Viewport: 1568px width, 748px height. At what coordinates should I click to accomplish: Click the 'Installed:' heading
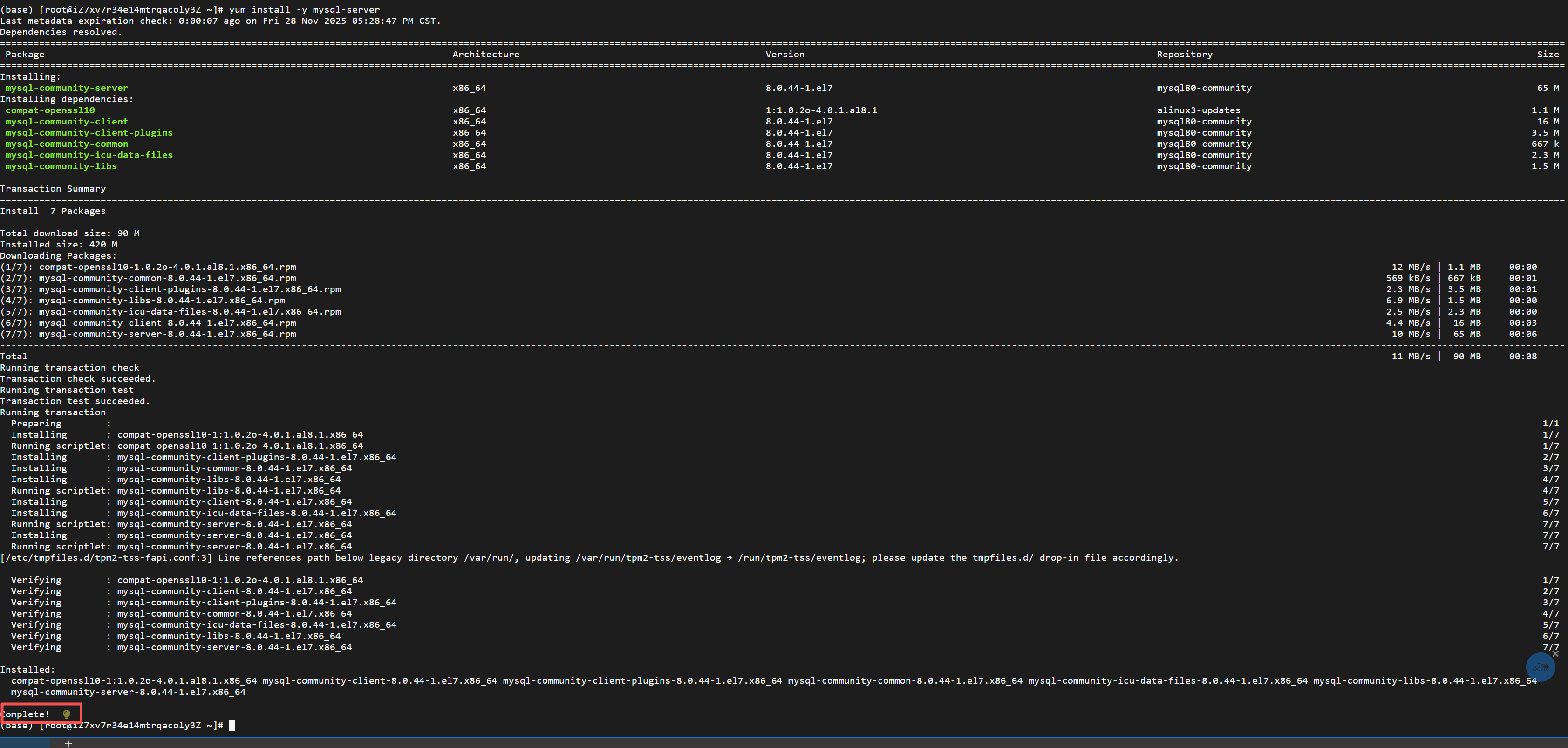point(27,669)
